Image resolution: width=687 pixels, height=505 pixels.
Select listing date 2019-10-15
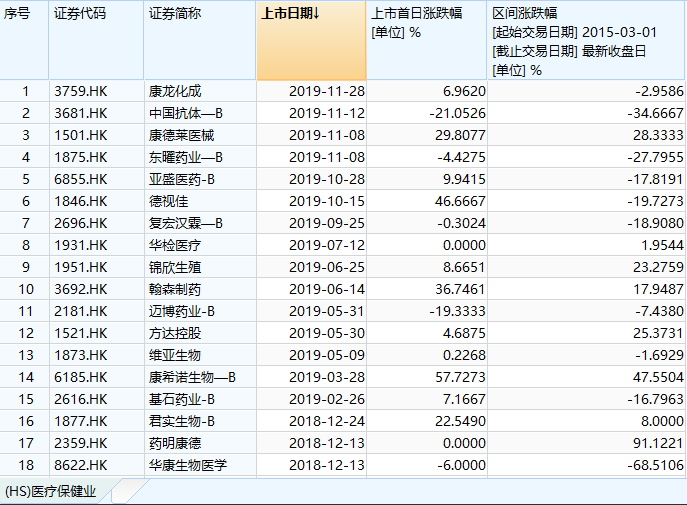pyautogui.click(x=327, y=201)
